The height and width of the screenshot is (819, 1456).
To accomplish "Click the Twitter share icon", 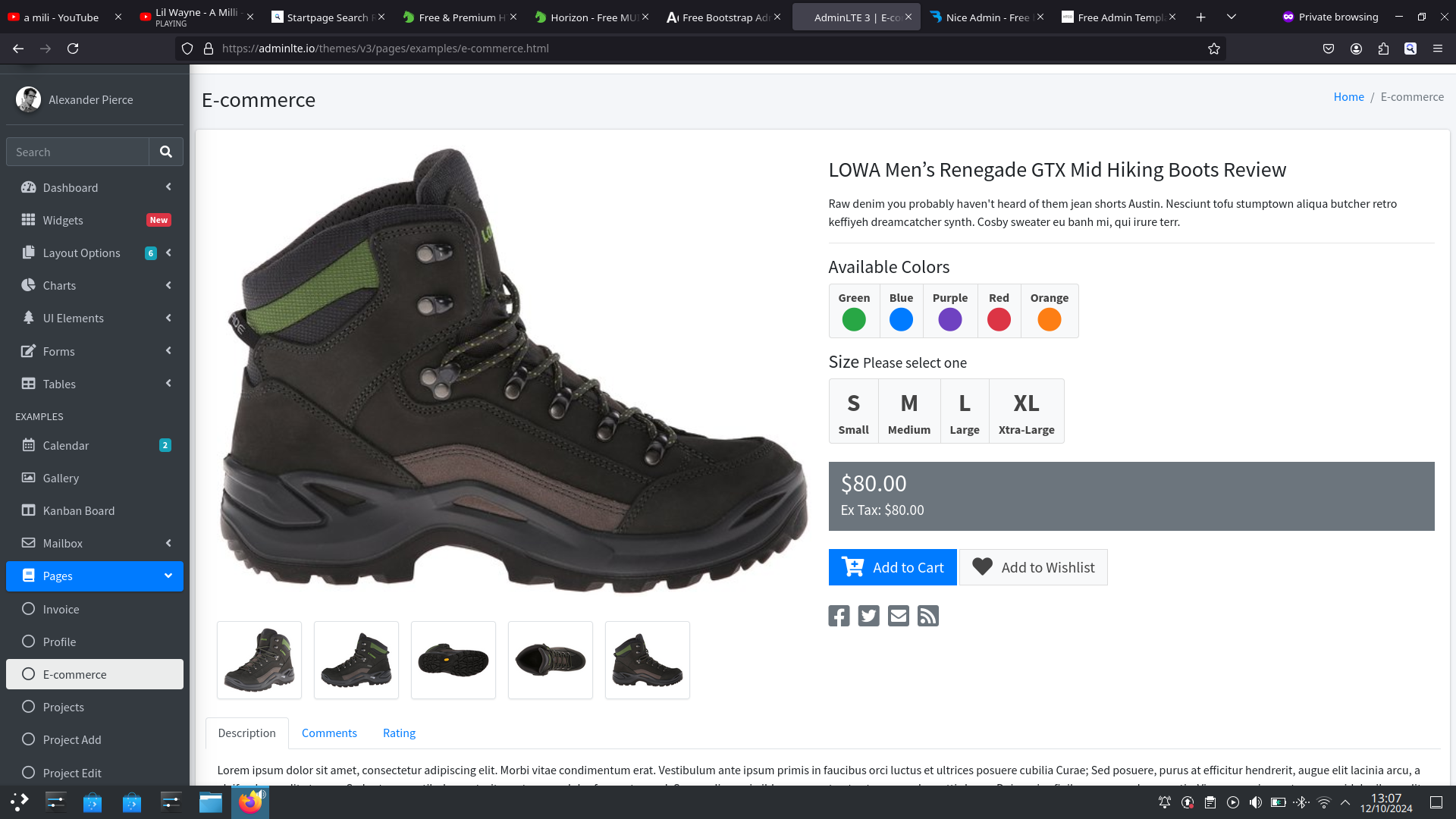I will click(868, 616).
